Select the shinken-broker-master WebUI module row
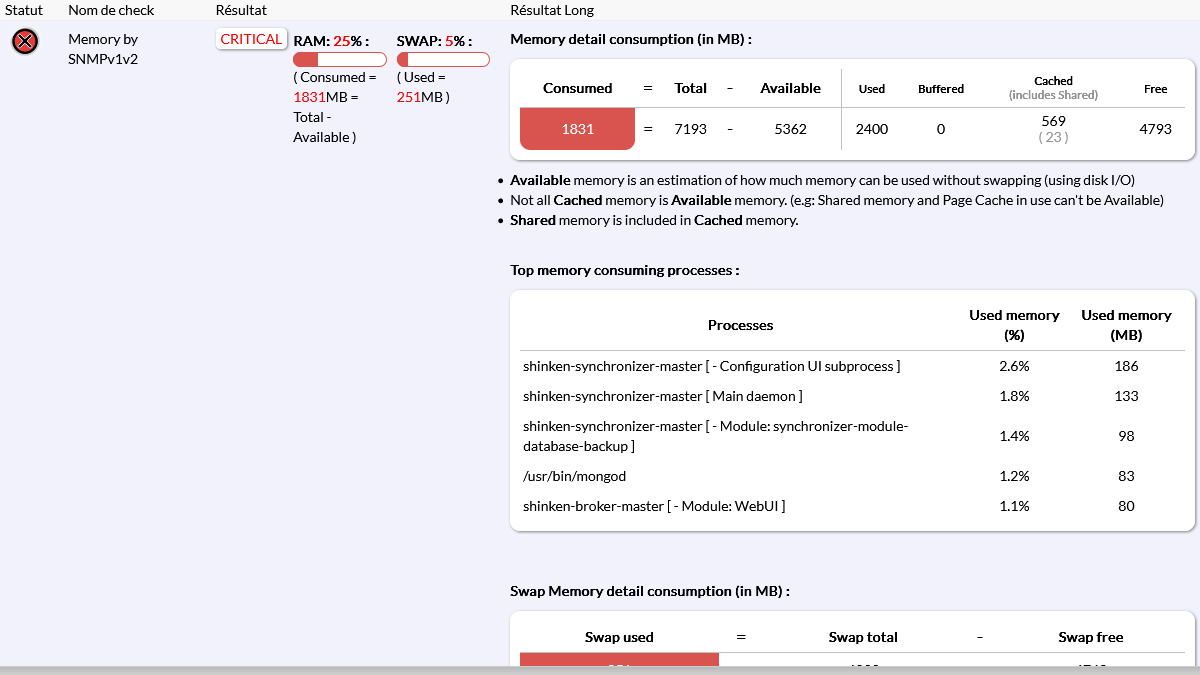This screenshot has width=1200, height=675. coord(653,506)
